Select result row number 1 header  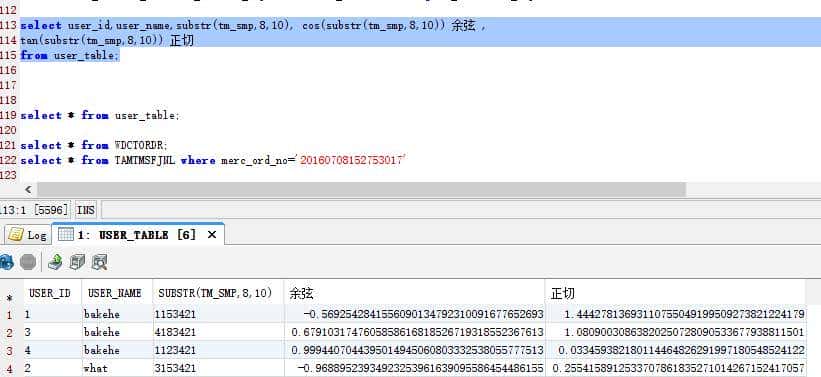point(10,315)
